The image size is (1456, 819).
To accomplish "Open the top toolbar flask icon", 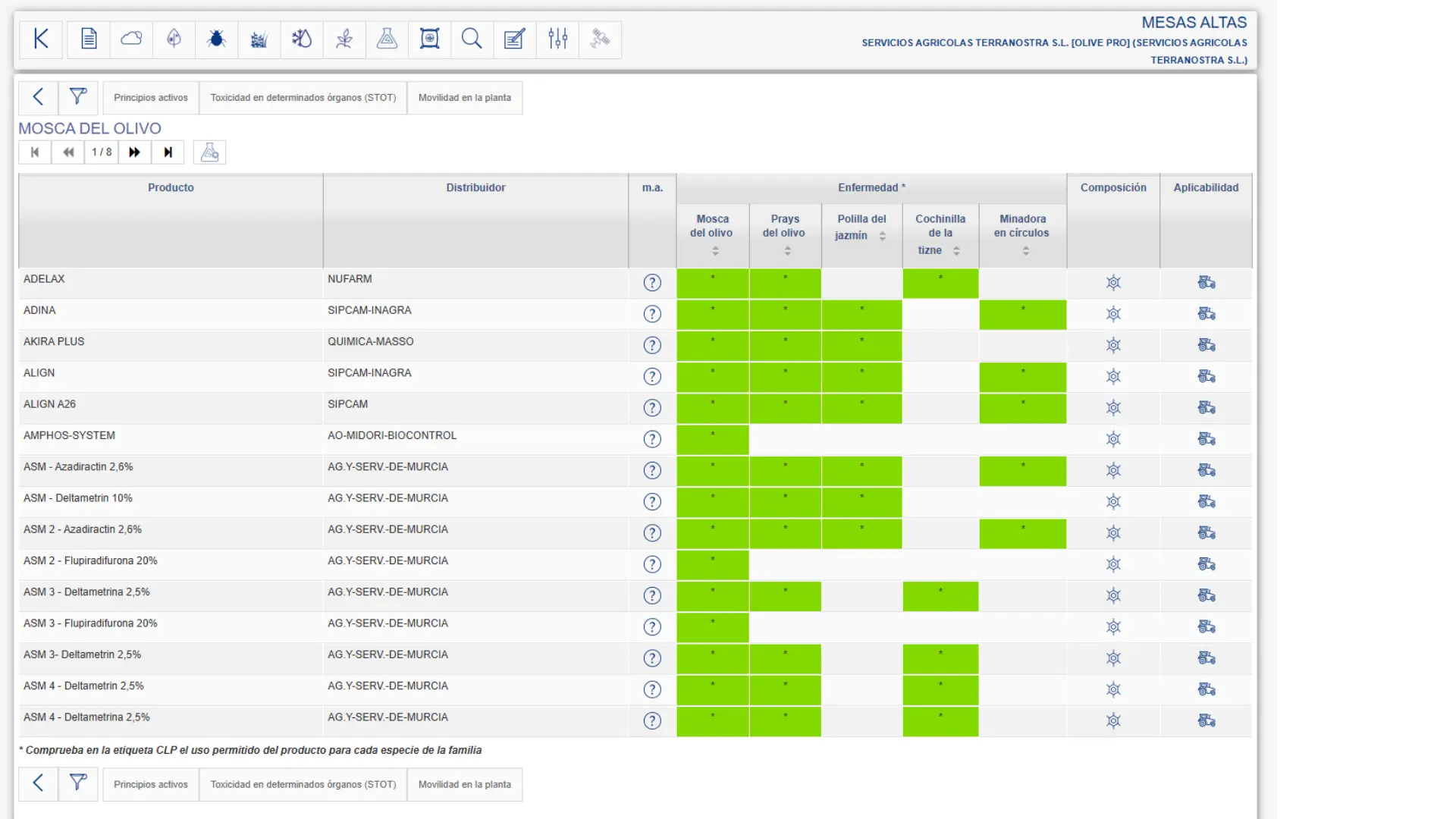I will pos(387,39).
